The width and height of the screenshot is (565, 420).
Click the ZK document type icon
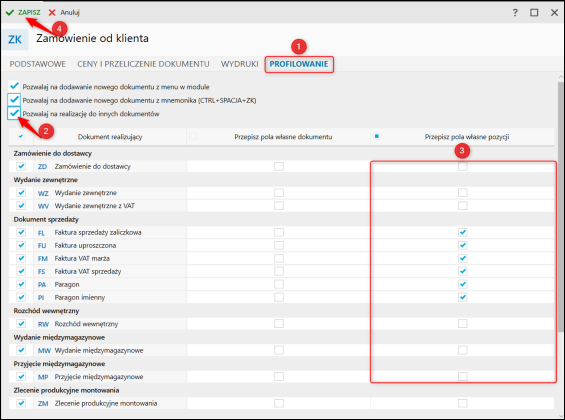tap(15, 39)
